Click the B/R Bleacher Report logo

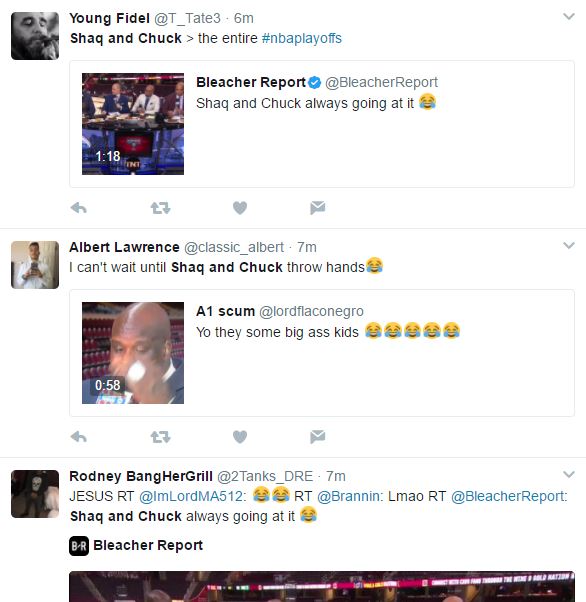click(79, 546)
